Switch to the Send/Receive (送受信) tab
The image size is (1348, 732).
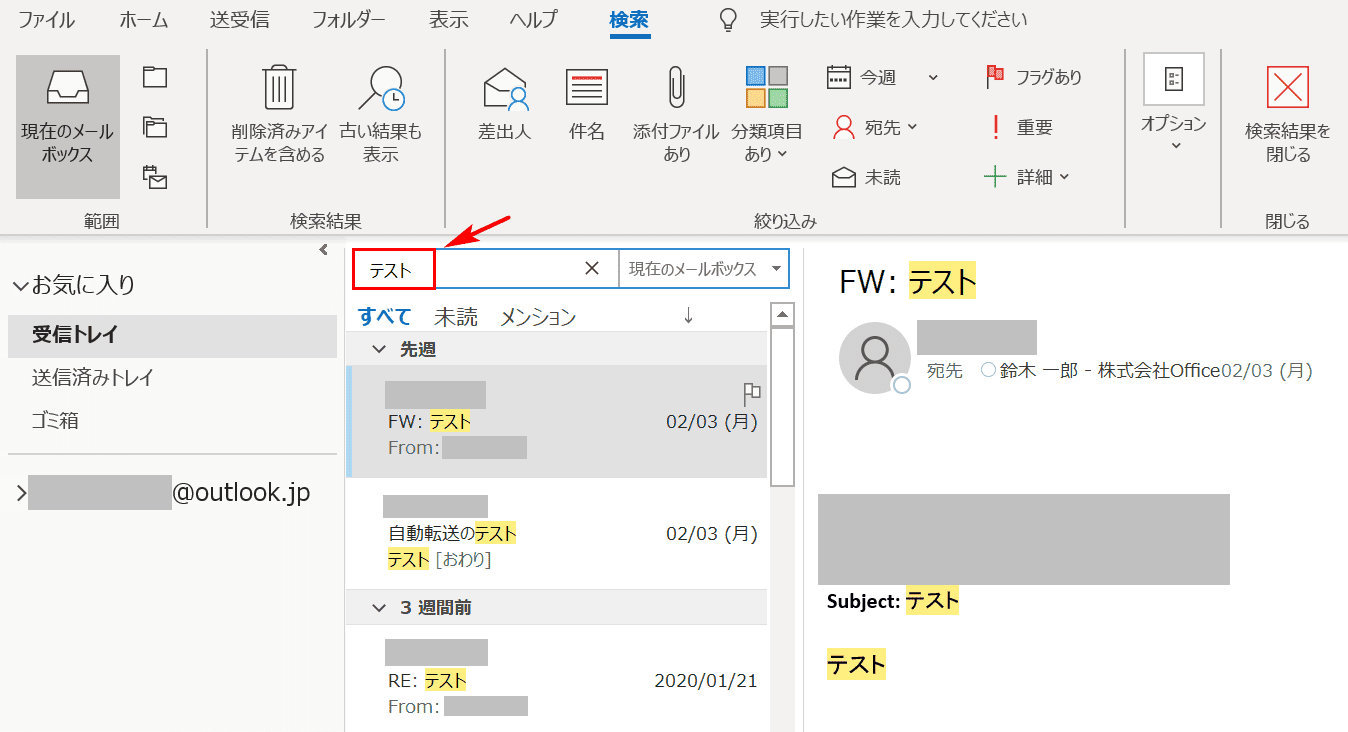tap(240, 20)
